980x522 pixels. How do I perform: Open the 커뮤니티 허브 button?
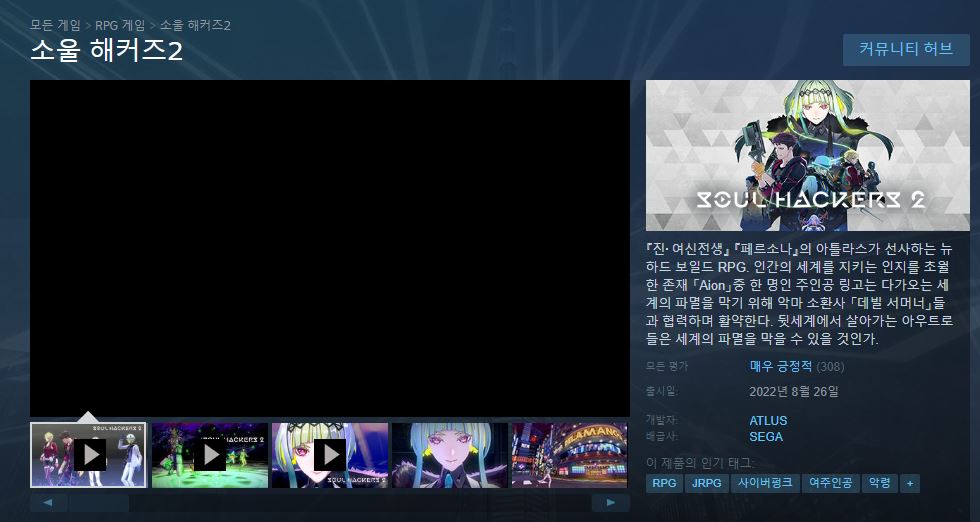click(906, 49)
